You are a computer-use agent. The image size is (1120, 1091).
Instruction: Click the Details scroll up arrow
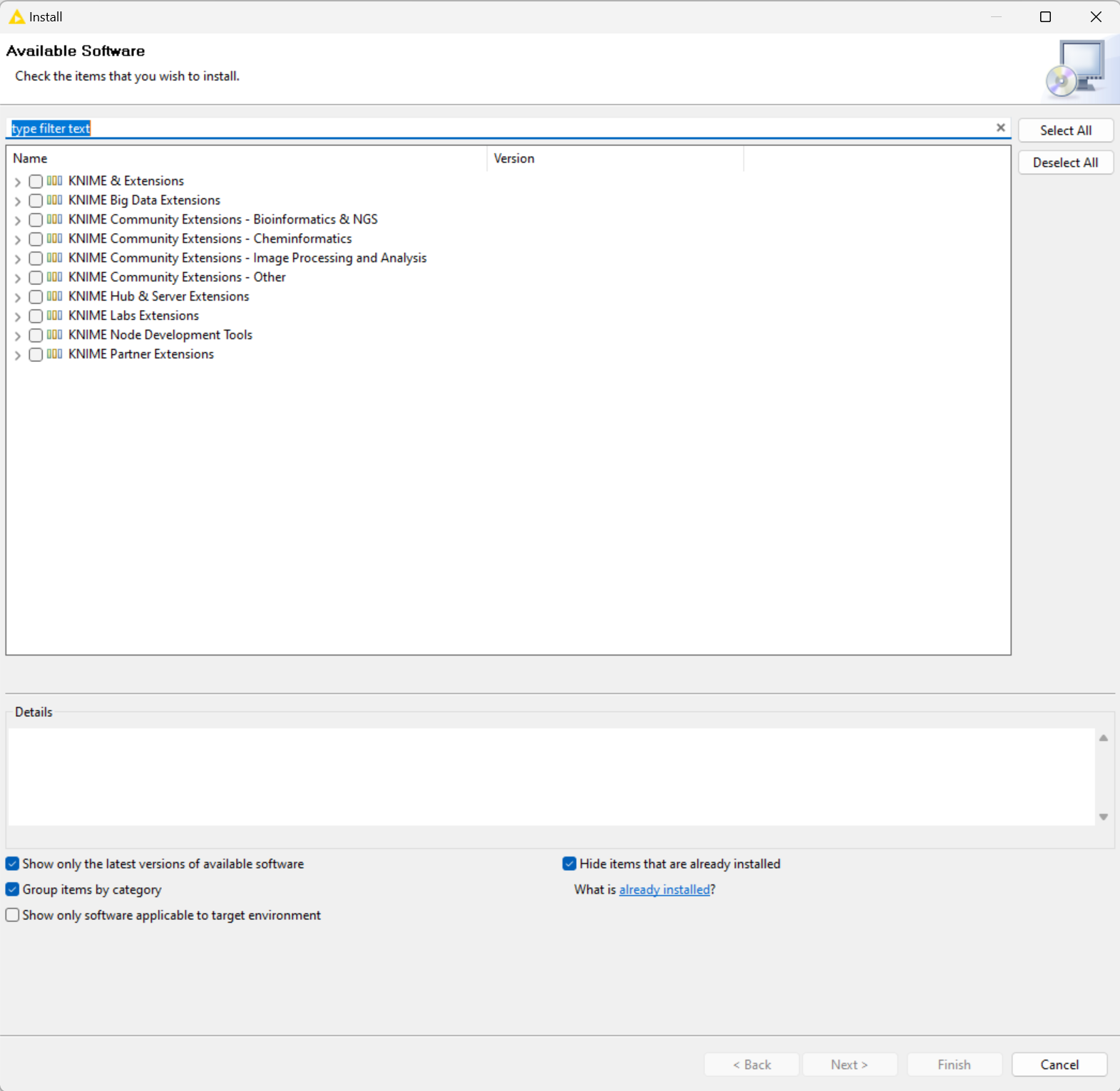[1104, 738]
